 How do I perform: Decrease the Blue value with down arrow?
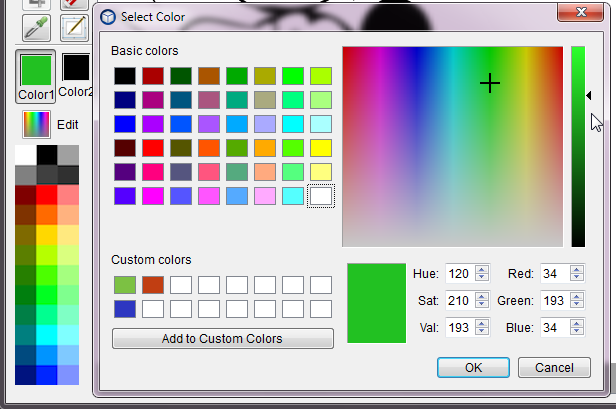coord(577,331)
